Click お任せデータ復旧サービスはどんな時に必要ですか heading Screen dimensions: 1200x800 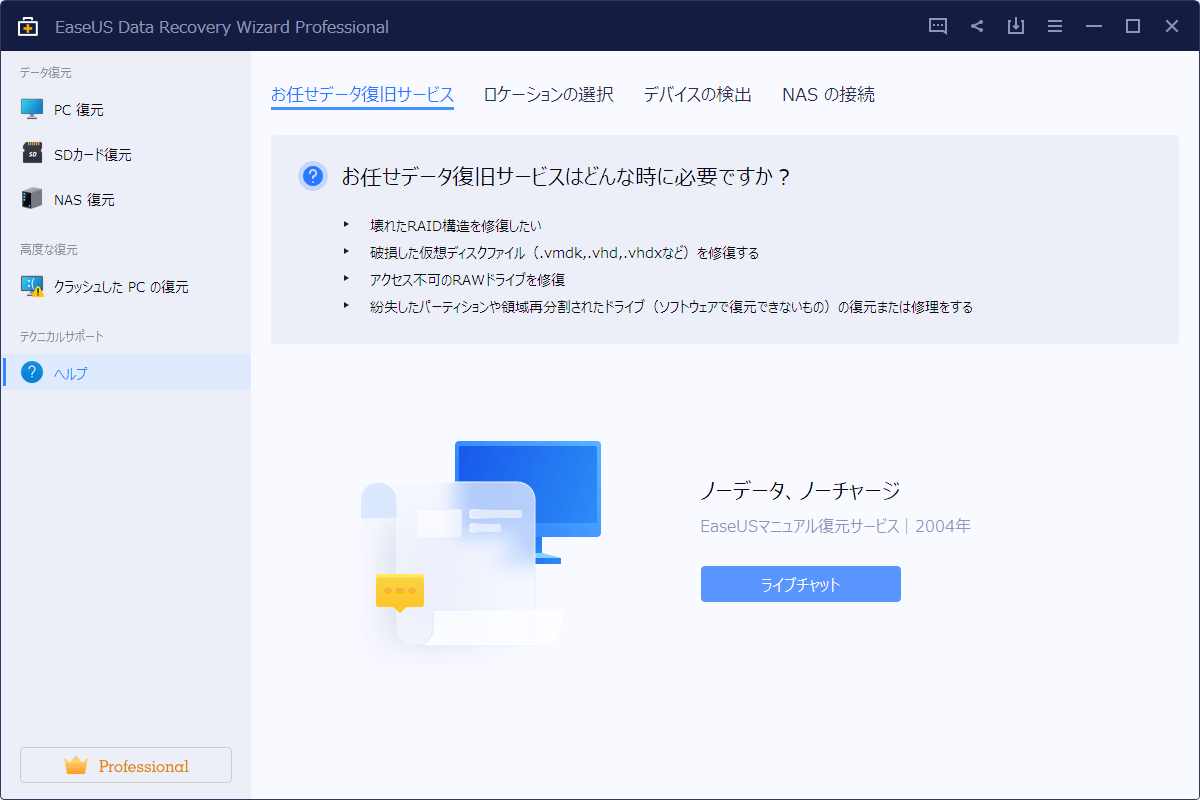click(x=566, y=177)
